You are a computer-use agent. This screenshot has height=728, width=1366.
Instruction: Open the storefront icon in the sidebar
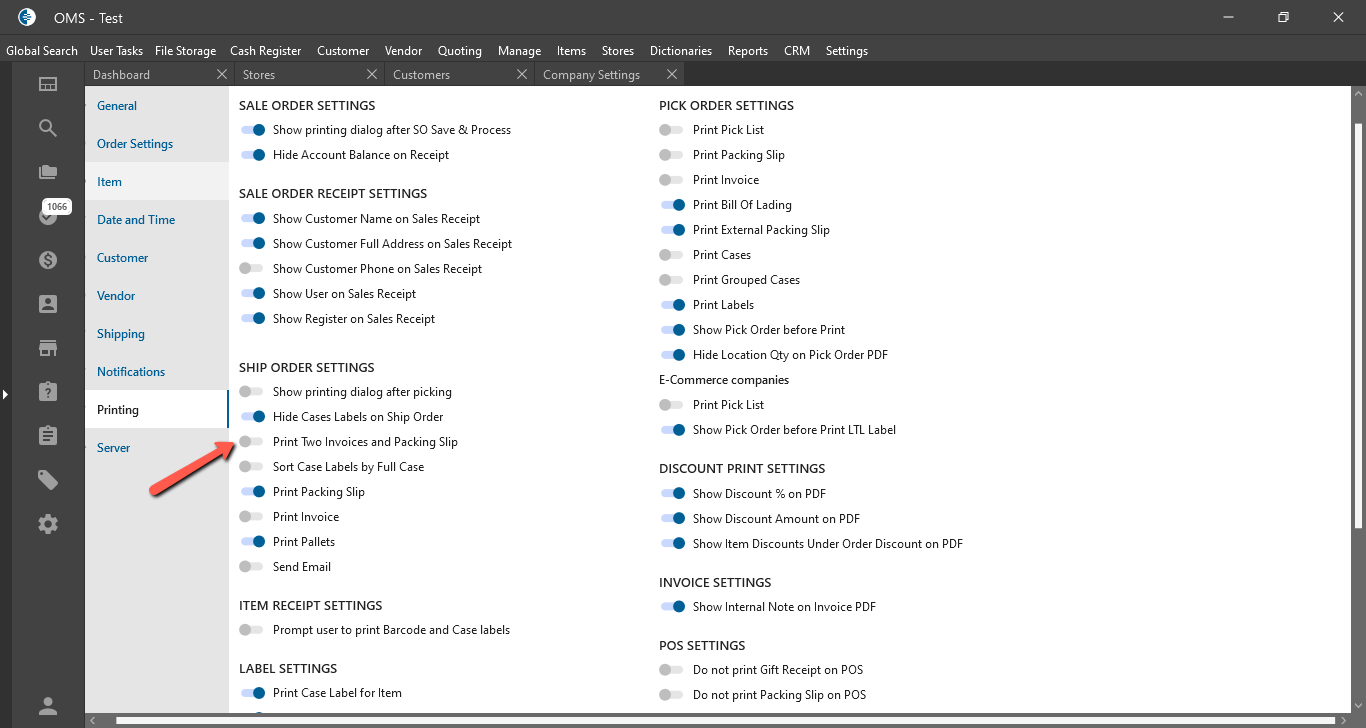[48, 348]
